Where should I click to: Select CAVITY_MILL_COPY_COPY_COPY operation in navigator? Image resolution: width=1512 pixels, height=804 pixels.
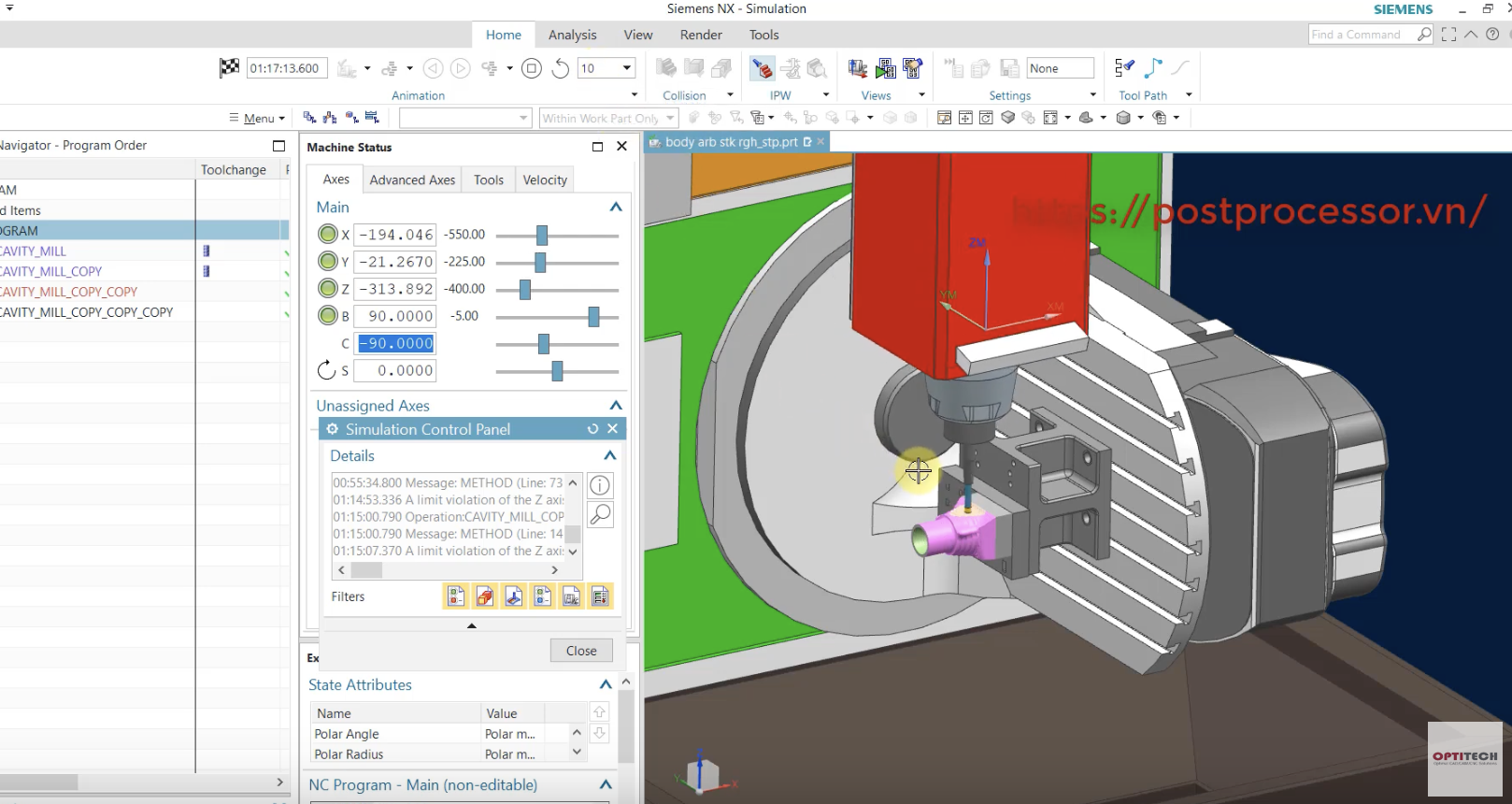tap(86, 312)
